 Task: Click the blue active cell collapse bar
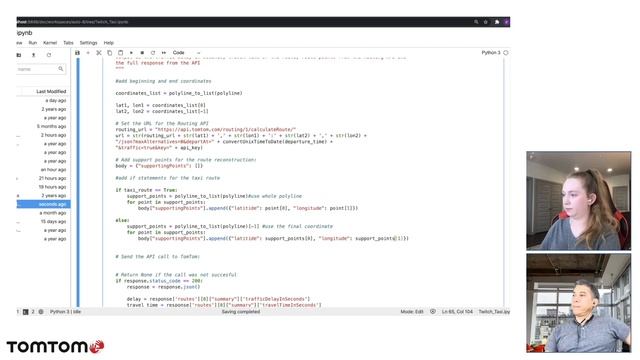(78, 182)
